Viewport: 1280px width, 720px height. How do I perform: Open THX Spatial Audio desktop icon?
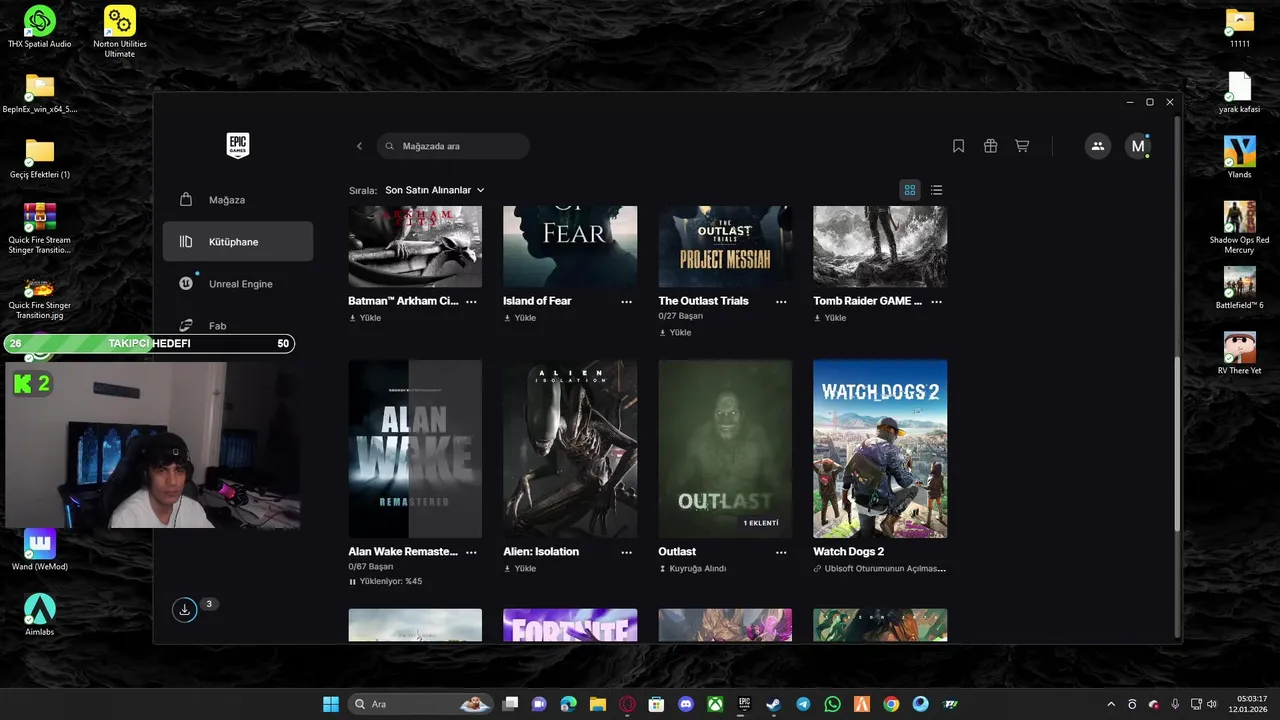pos(40,27)
